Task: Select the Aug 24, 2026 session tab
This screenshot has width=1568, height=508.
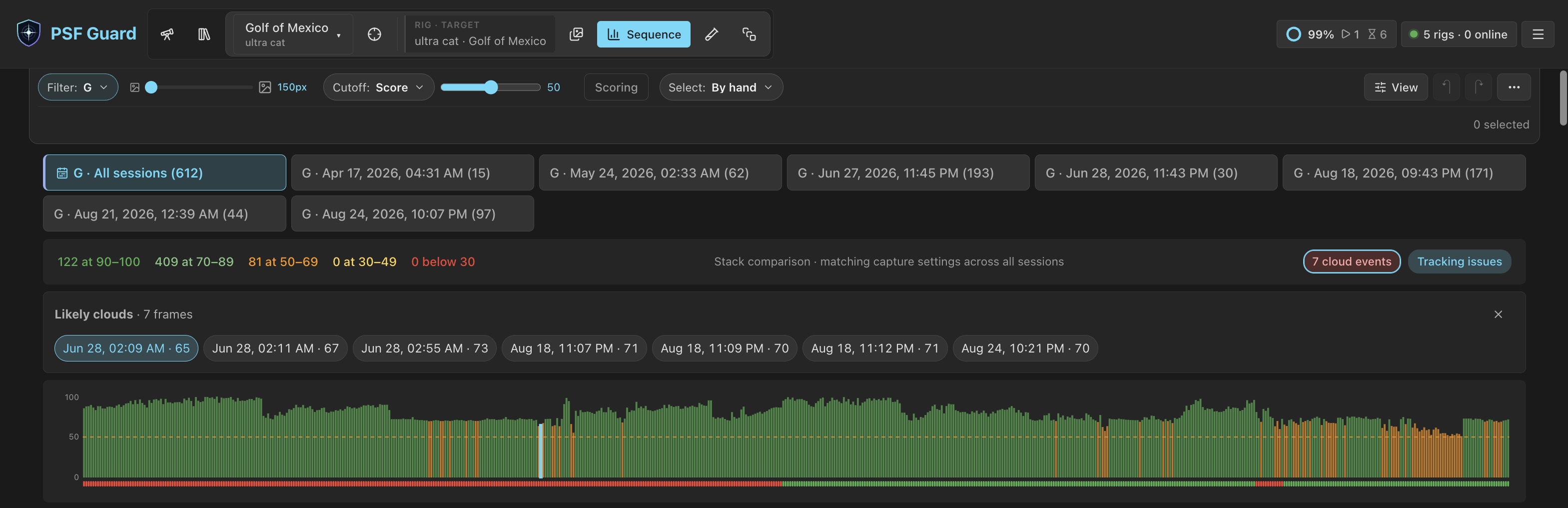Action: (x=412, y=213)
